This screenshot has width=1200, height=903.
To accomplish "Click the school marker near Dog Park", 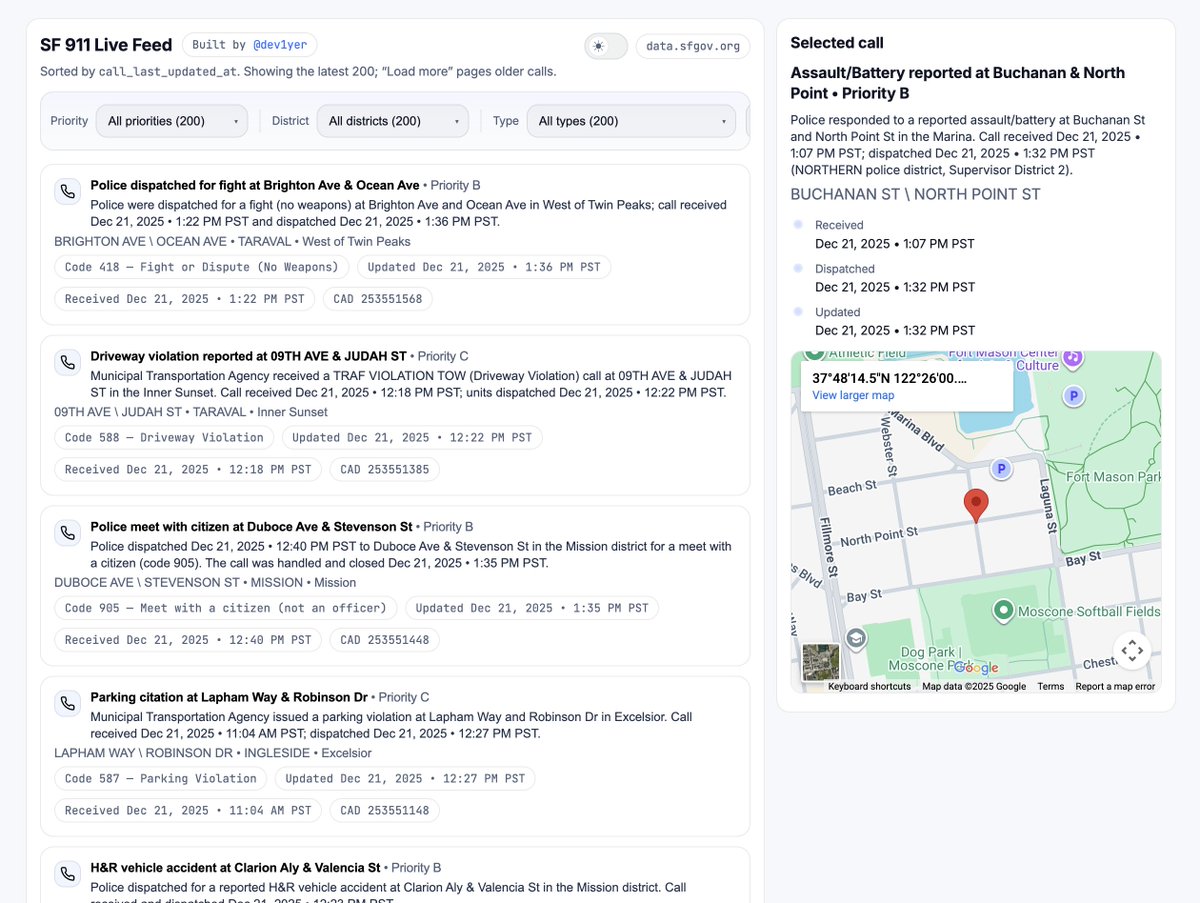I will [855, 637].
